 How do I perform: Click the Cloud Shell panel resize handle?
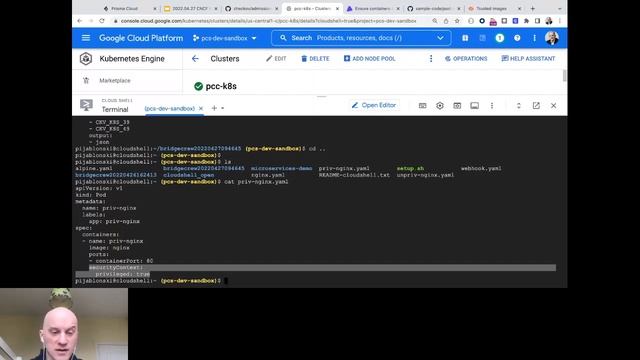pos(321,97)
